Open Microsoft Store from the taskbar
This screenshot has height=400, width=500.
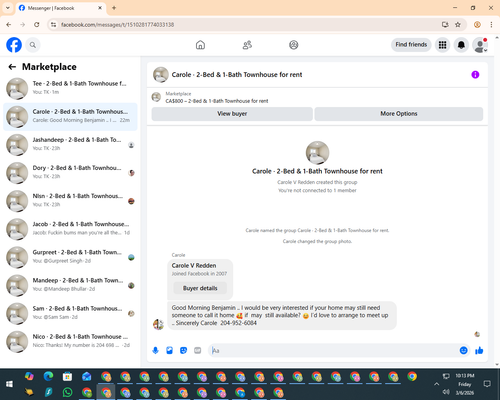click(67, 377)
